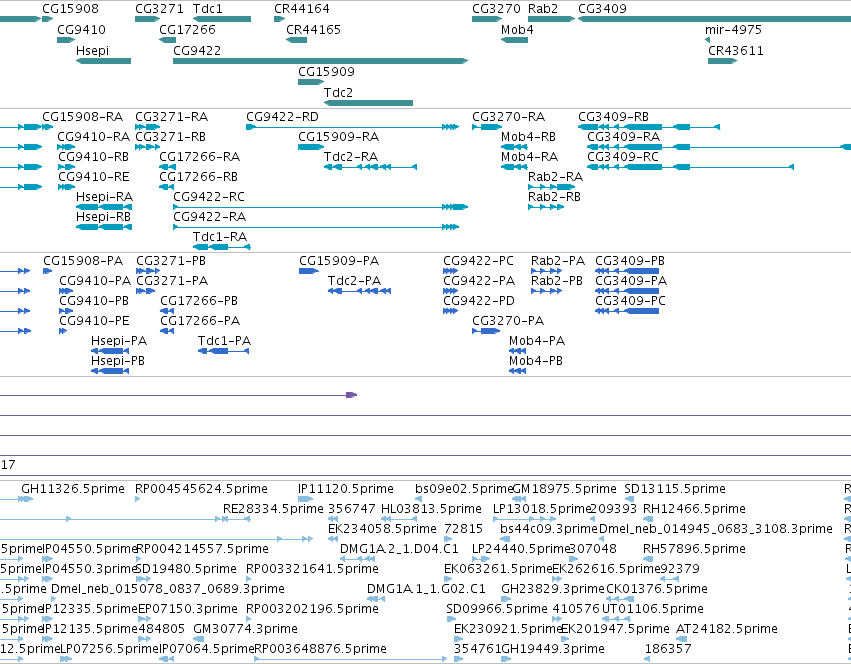Click the Mob4-PA protein label

[x=537, y=340]
